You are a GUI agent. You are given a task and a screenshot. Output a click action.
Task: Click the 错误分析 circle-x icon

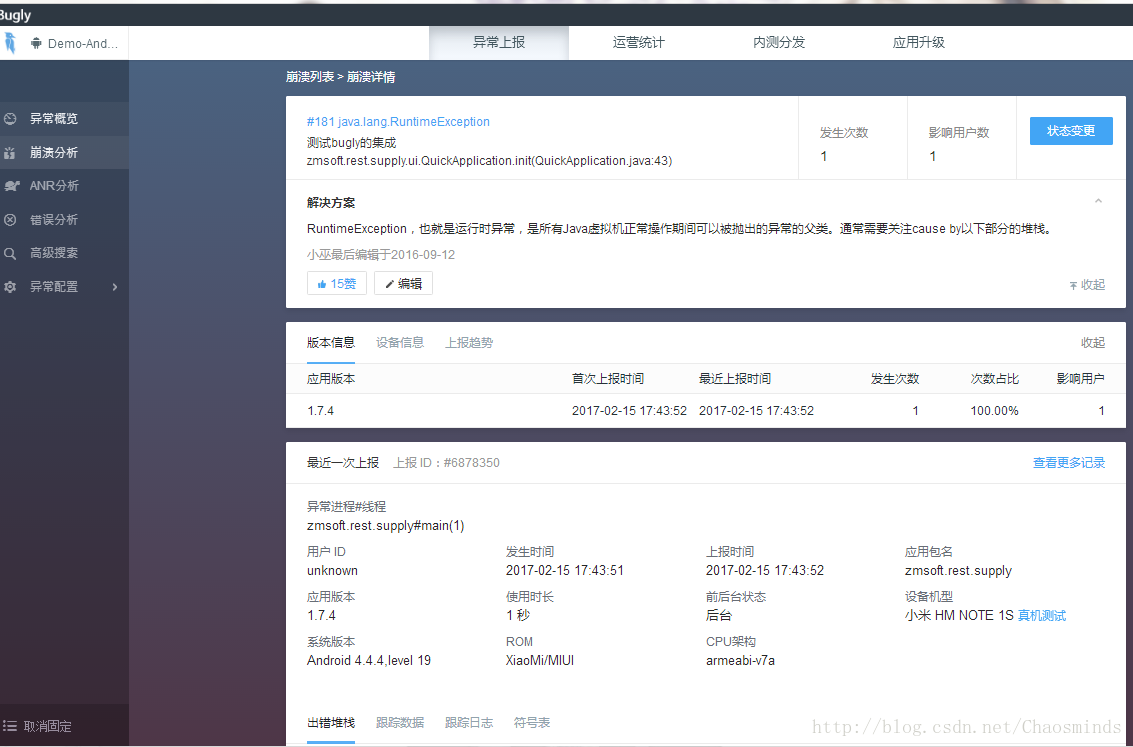(x=10, y=220)
